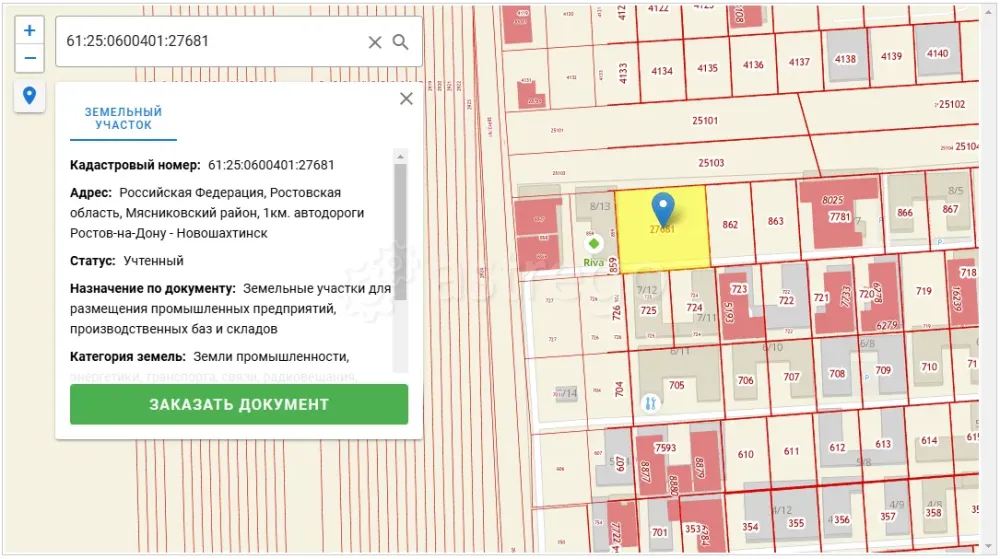Select map parcel 867
Viewport: 1000px width, 559px height.
point(950,209)
